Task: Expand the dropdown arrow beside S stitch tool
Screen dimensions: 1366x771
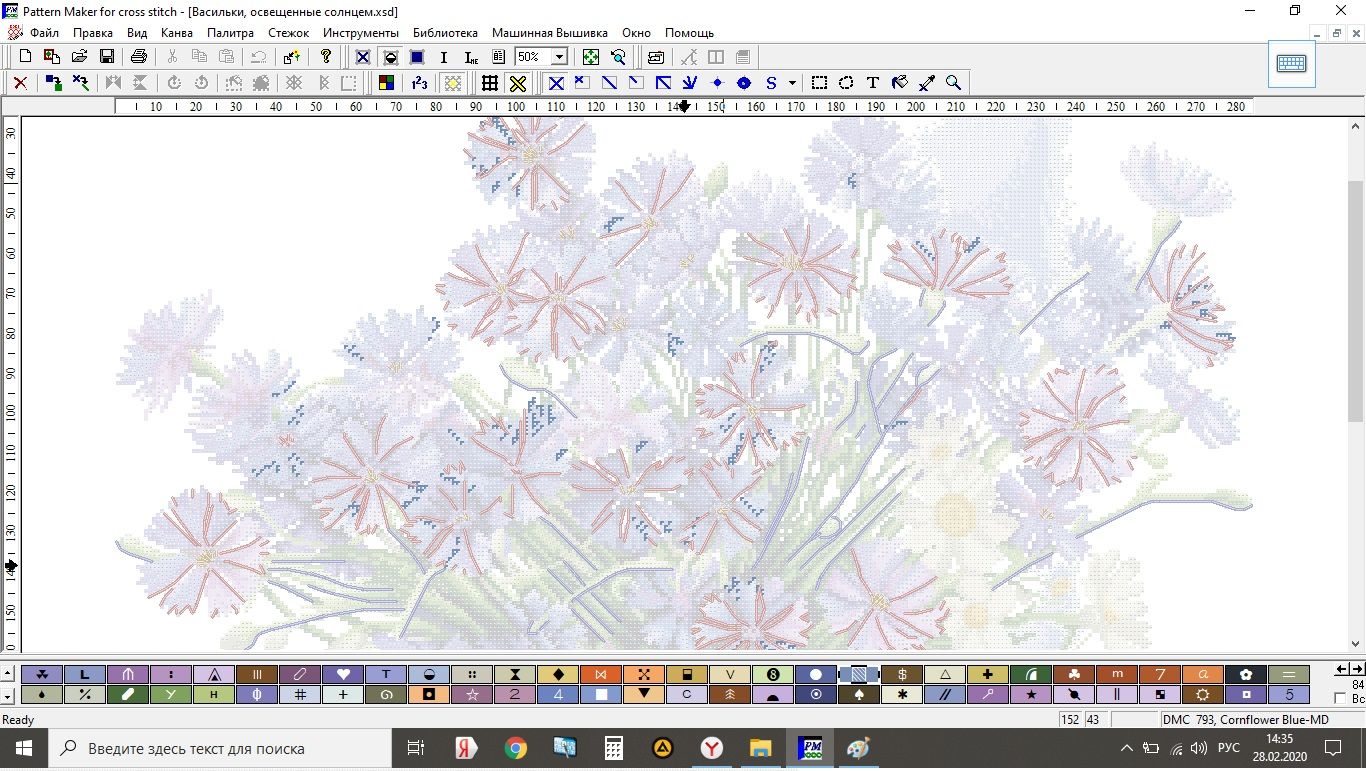Action: coord(792,83)
